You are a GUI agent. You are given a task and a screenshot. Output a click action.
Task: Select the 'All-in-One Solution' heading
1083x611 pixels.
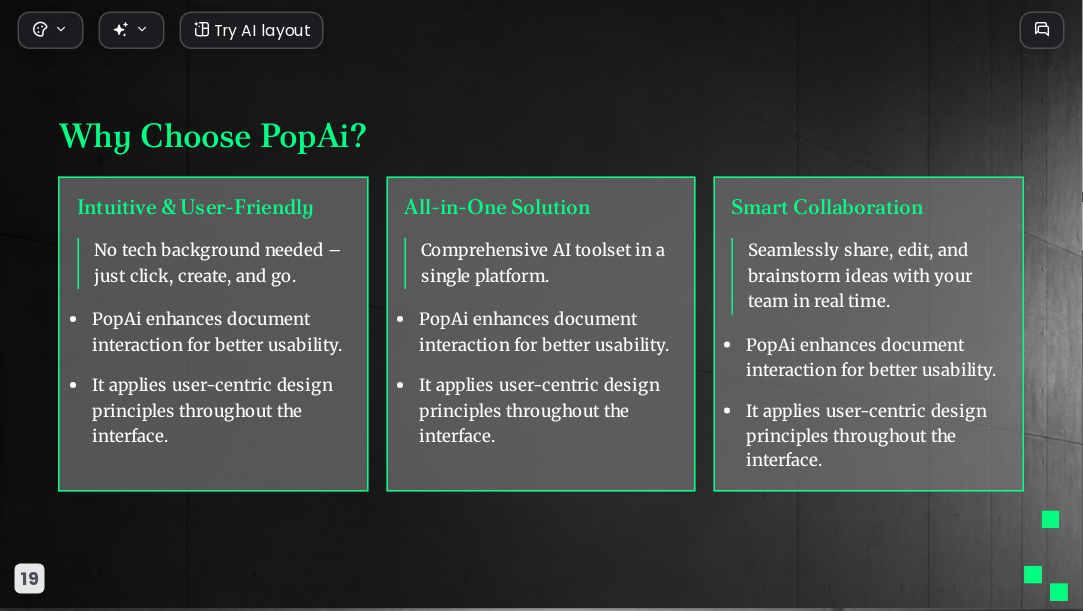497,207
